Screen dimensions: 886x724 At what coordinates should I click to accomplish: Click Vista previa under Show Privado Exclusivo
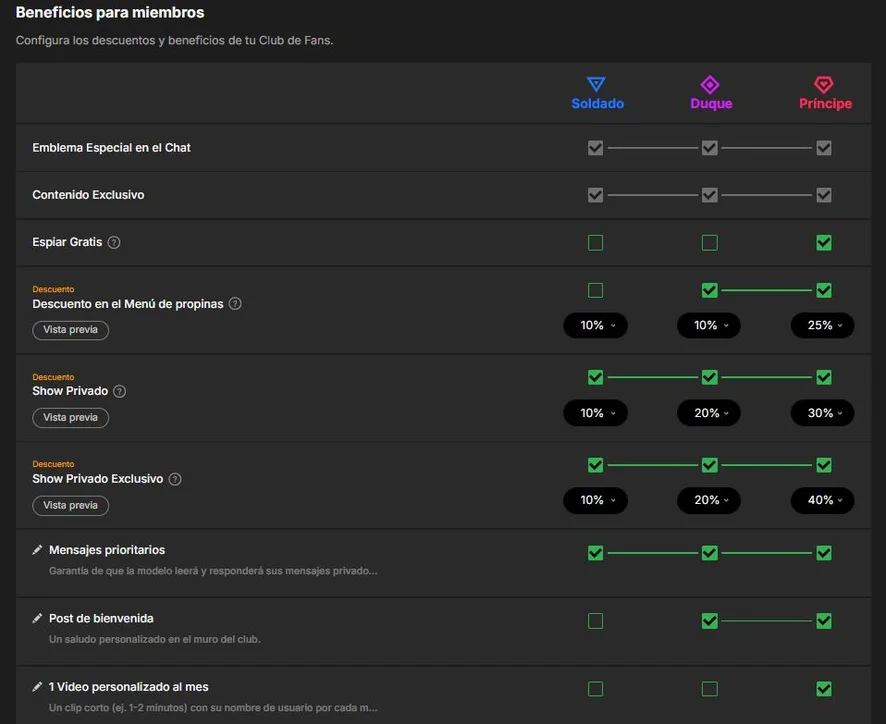pos(71,505)
